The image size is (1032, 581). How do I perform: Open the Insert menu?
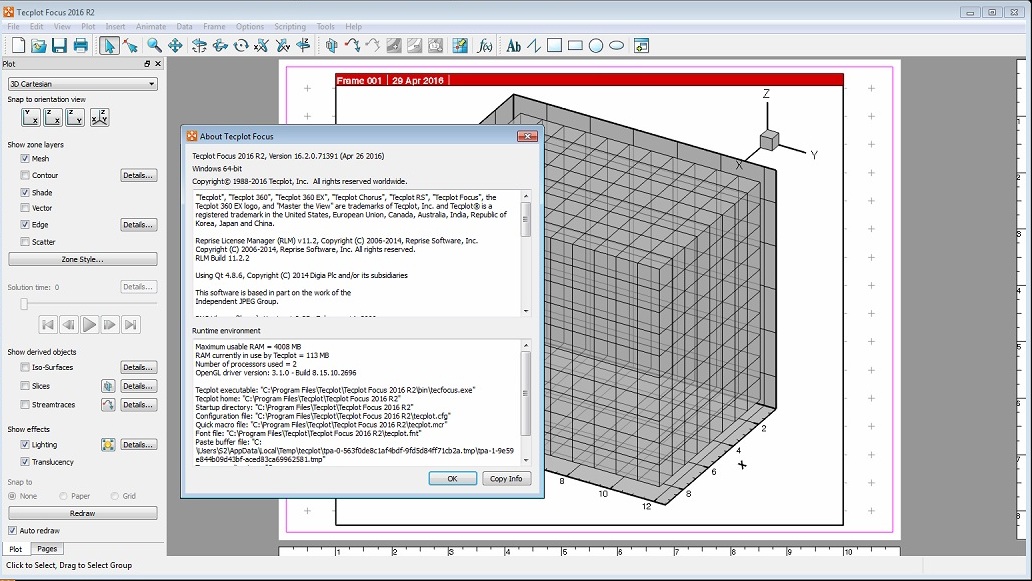(115, 26)
